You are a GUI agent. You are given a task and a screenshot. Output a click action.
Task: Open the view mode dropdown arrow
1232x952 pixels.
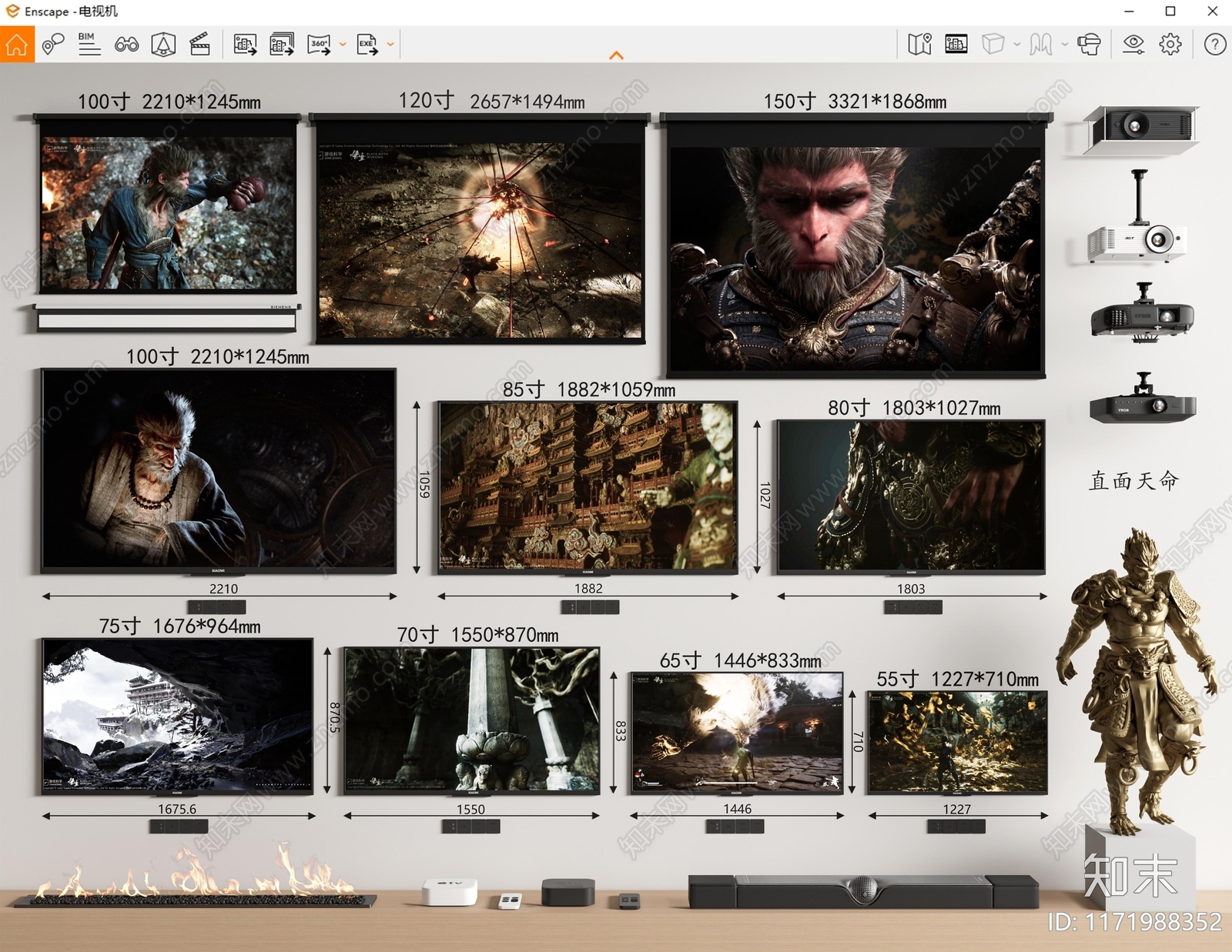click(1065, 45)
